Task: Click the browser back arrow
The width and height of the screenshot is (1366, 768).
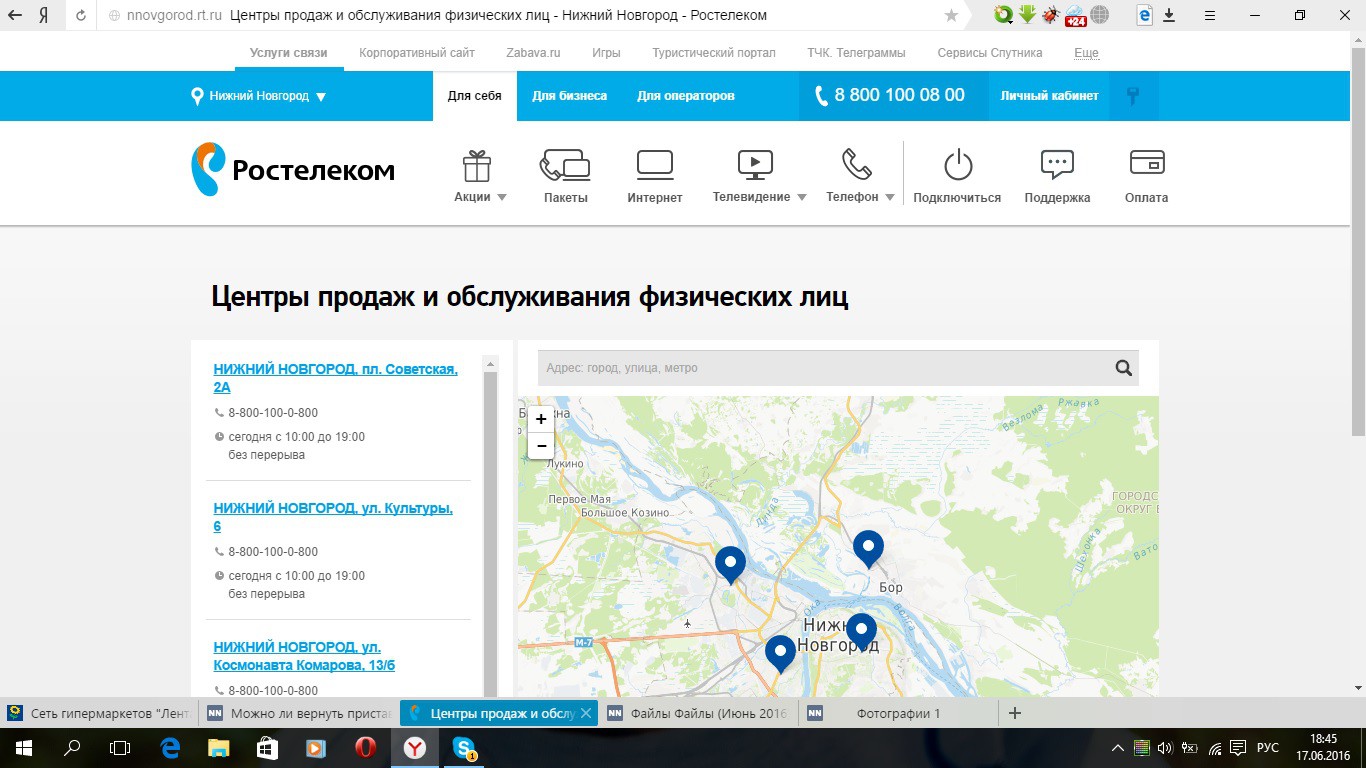Action: pyautogui.click(x=15, y=15)
